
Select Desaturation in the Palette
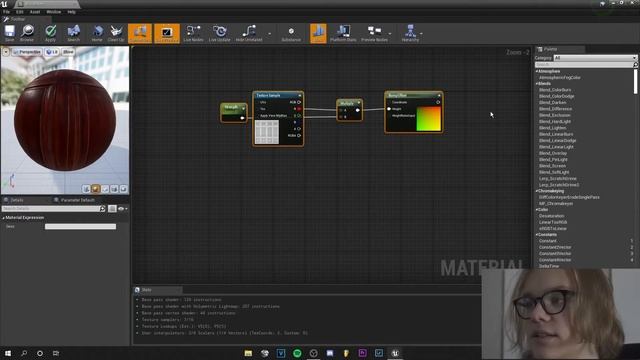pyautogui.click(x=551, y=216)
